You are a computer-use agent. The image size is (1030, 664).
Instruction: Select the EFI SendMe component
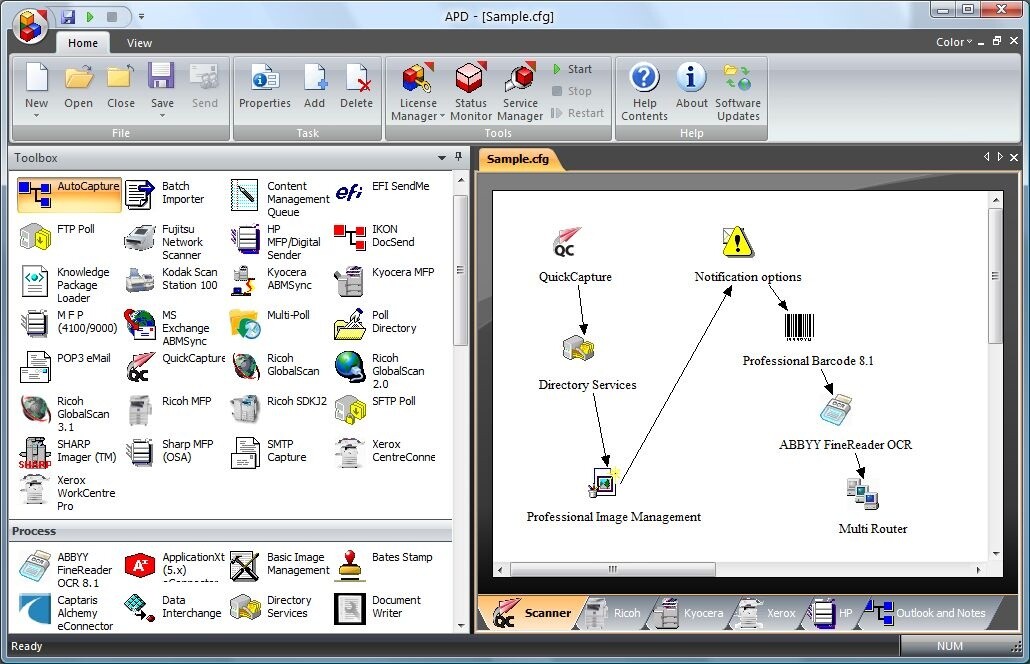tap(382, 191)
